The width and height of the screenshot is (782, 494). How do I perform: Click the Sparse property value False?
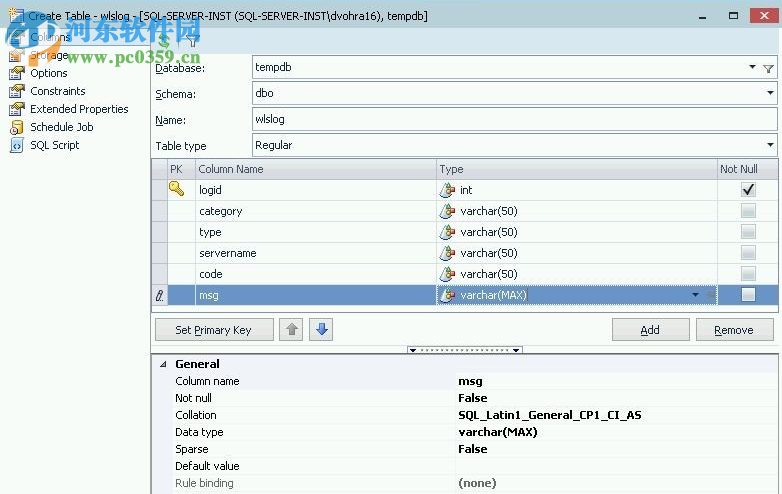[472, 449]
